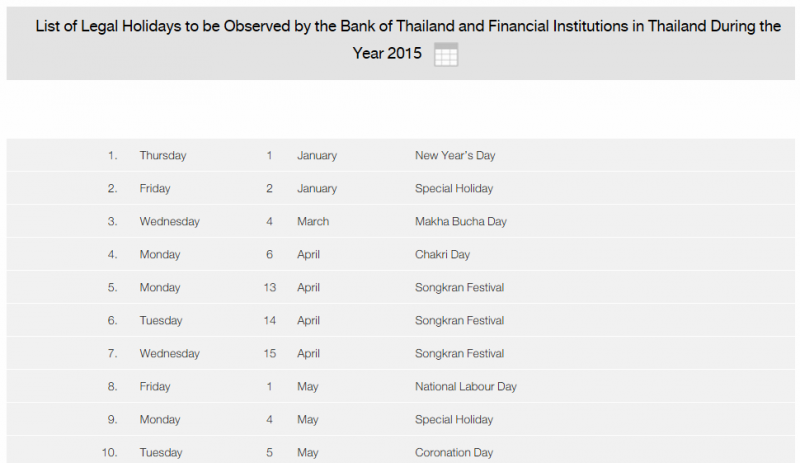Click the National Labour Day entry

pyautogui.click(x=465, y=386)
